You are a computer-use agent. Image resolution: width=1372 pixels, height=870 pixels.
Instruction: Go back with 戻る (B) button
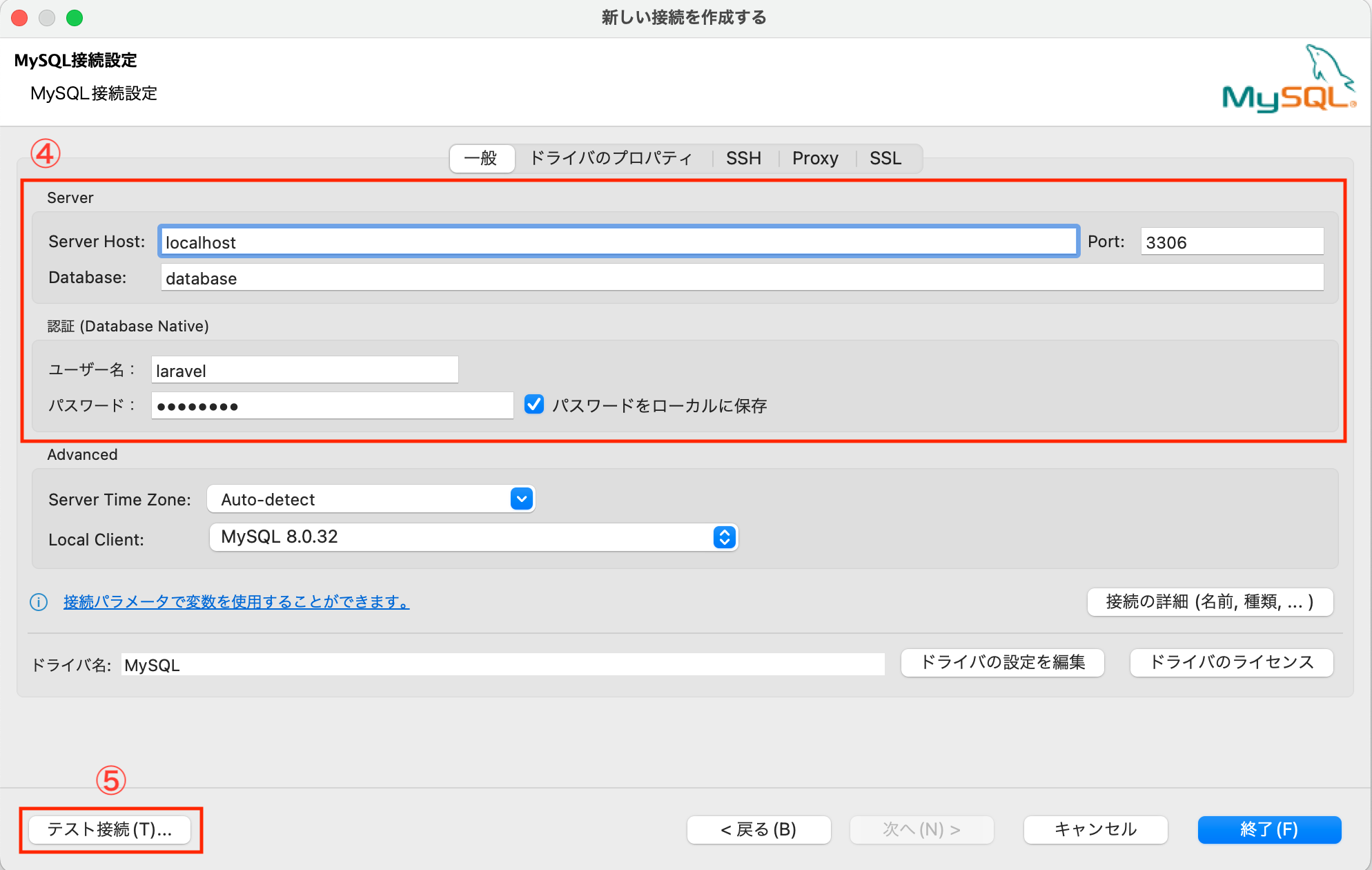click(758, 829)
